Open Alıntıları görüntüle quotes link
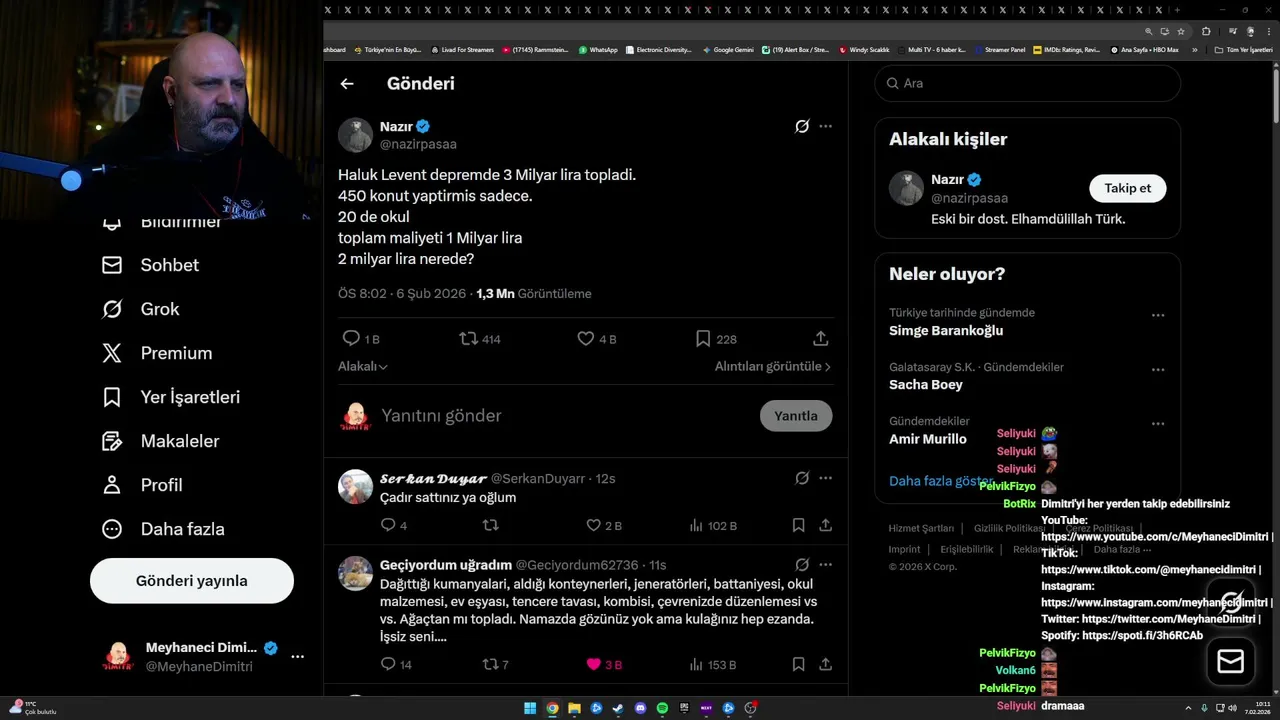The image size is (1280, 720). point(773,367)
